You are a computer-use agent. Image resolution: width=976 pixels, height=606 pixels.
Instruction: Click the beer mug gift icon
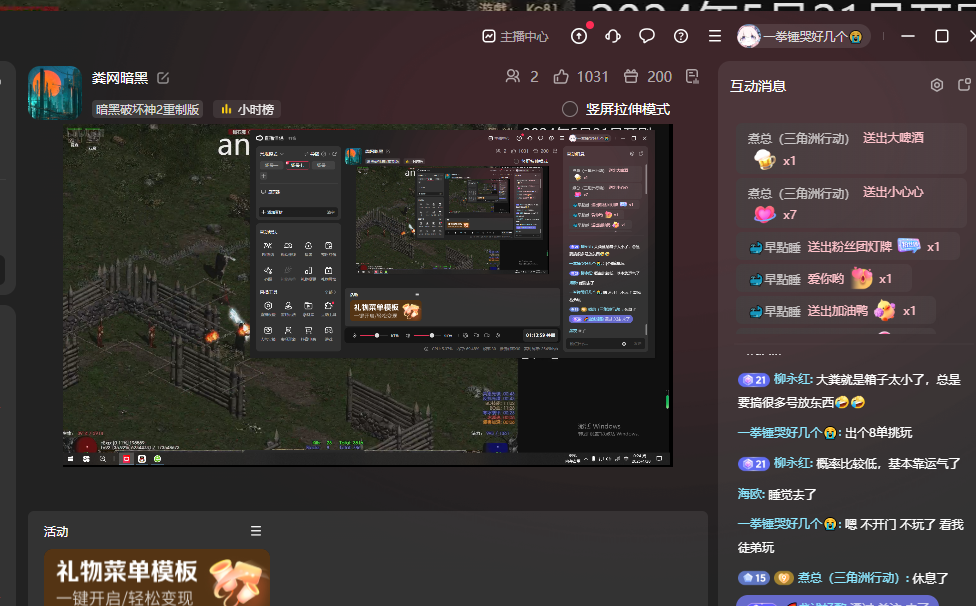coord(764,160)
